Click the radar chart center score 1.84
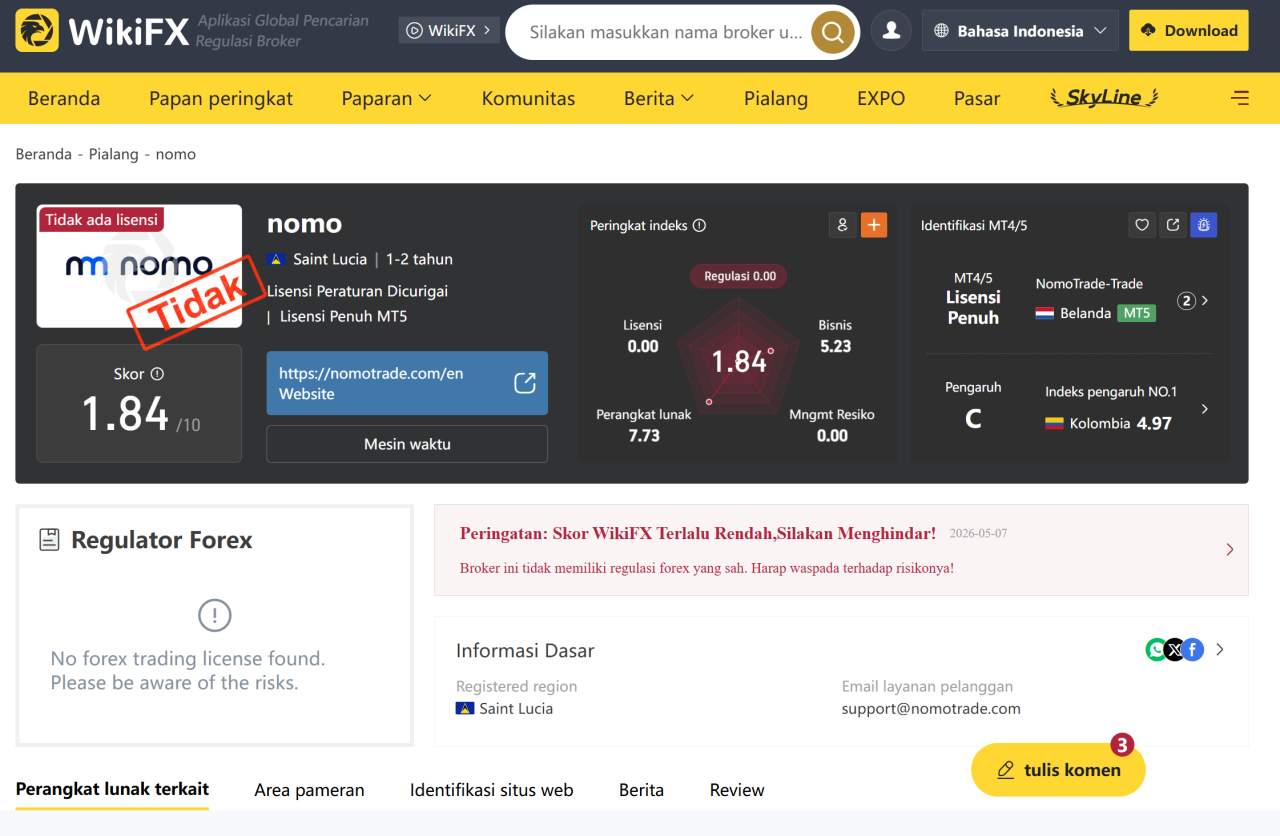 737,361
